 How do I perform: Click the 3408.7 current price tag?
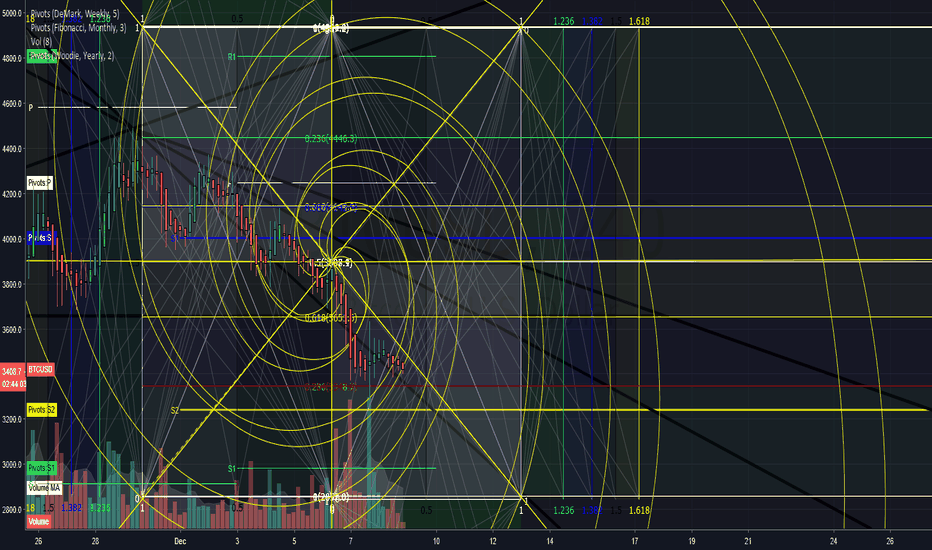tap(12, 371)
